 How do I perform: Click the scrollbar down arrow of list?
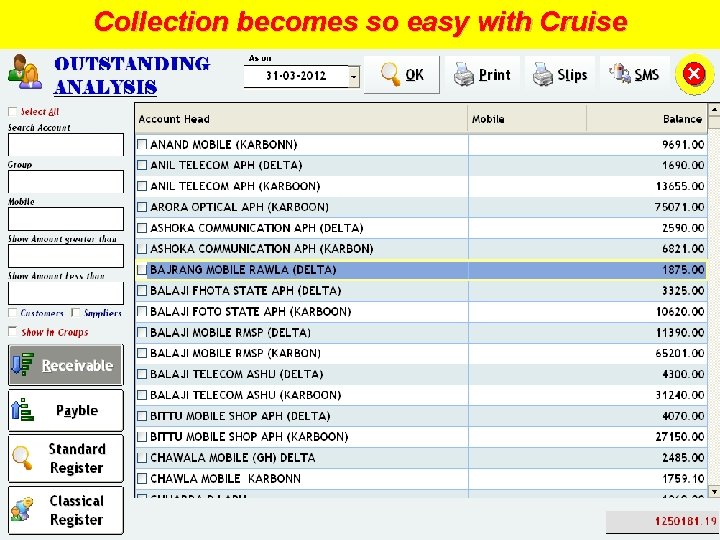pos(714,491)
